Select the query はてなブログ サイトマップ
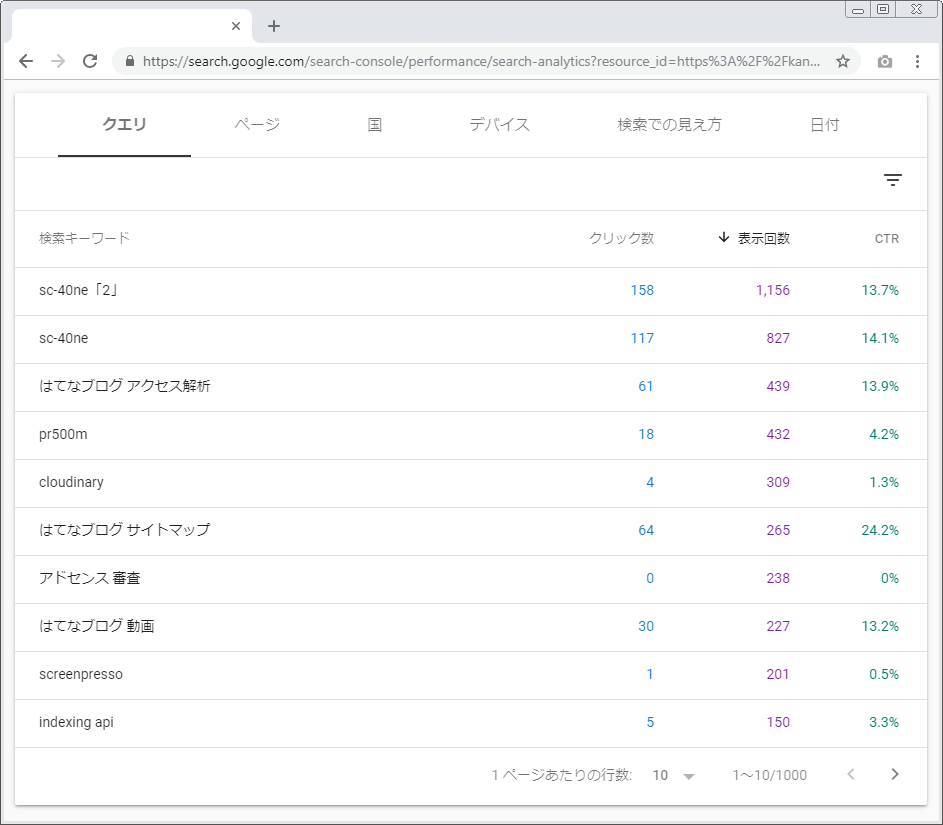 tap(124, 530)
